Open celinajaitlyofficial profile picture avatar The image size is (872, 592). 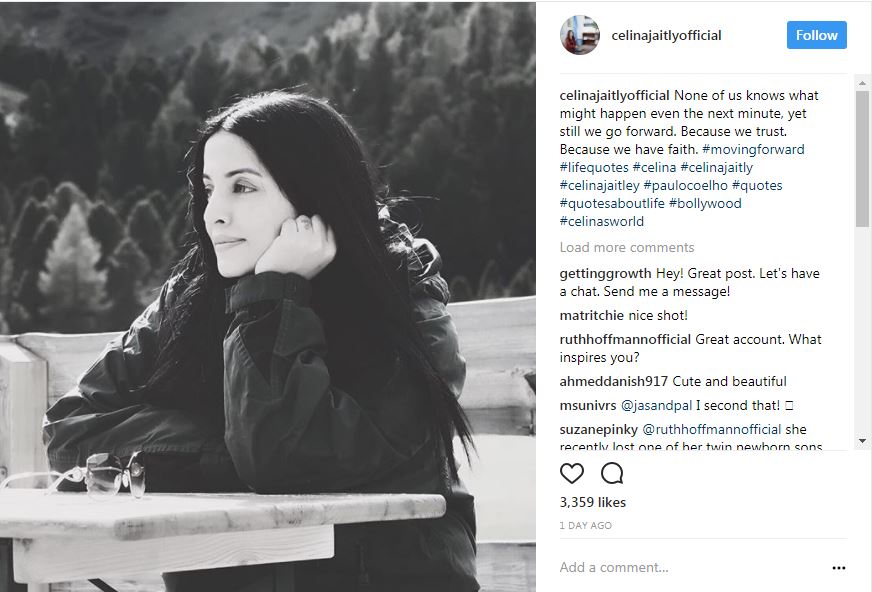click(x=579, y=35)
